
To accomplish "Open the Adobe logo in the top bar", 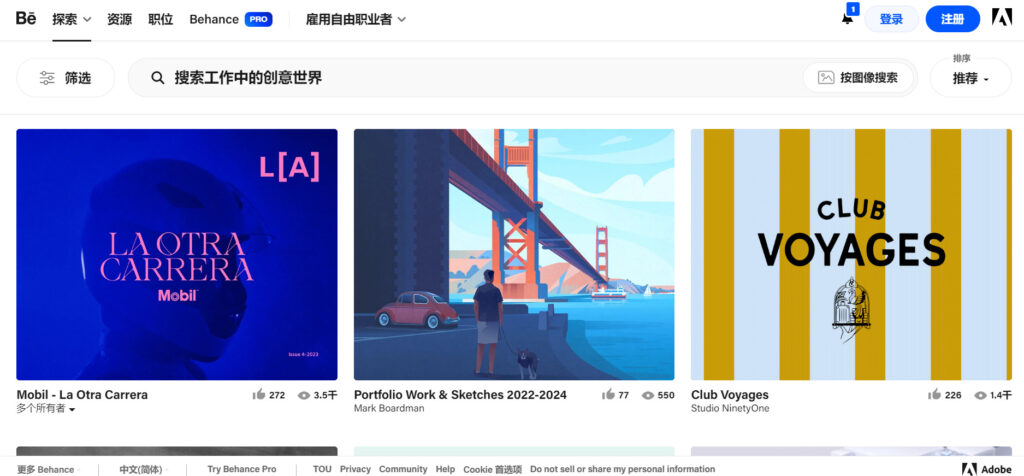I will tap(1002, 18).
